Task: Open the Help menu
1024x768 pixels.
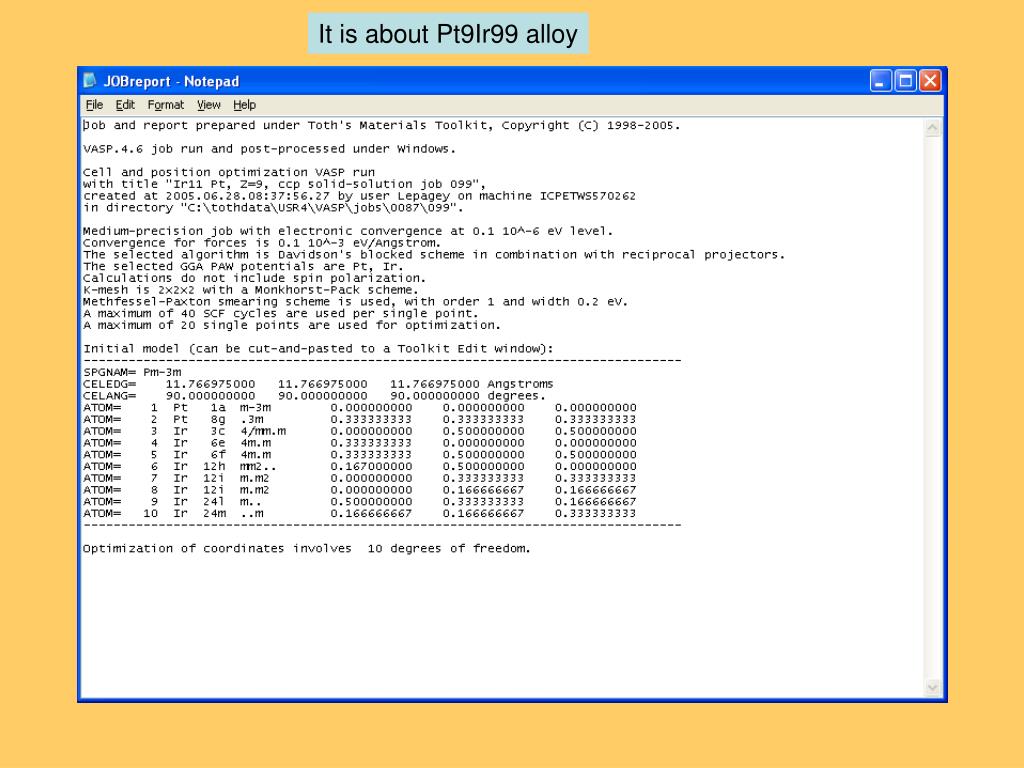Action: [244, 104]
